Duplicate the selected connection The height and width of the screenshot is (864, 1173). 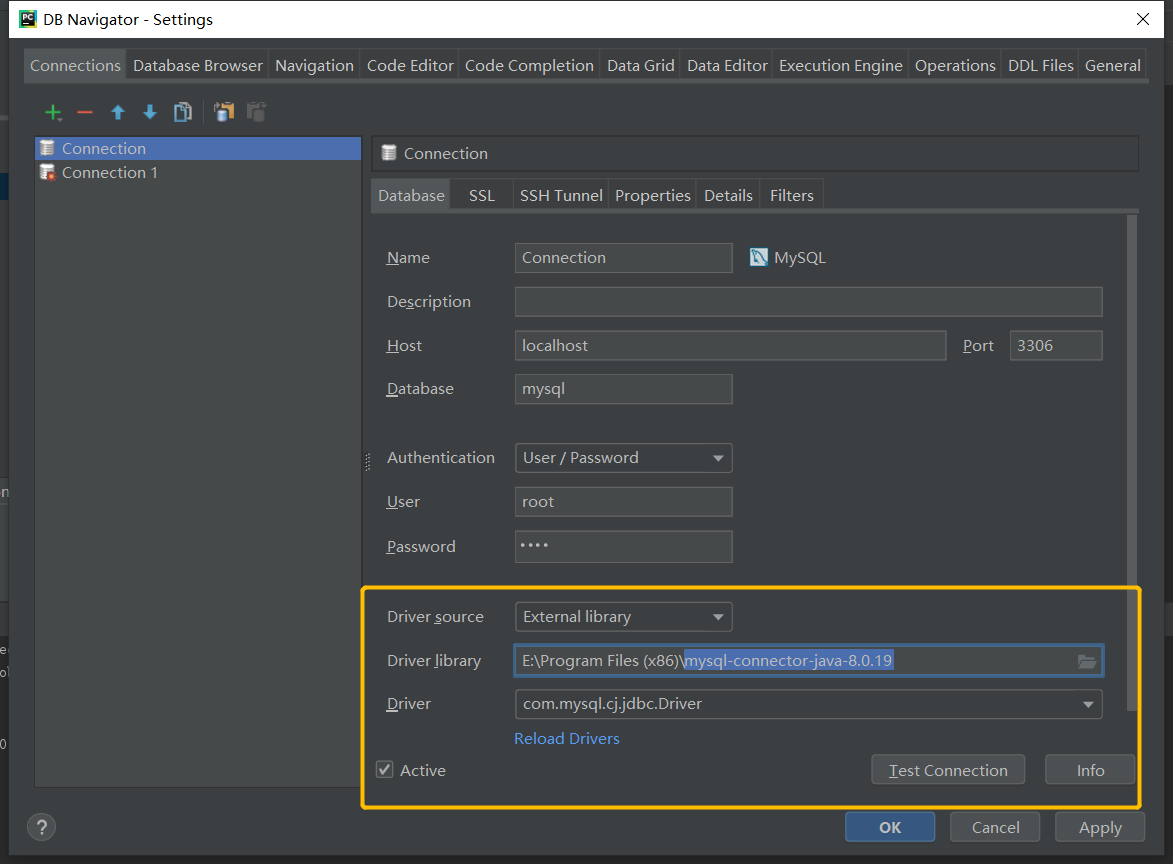(182, 112)
